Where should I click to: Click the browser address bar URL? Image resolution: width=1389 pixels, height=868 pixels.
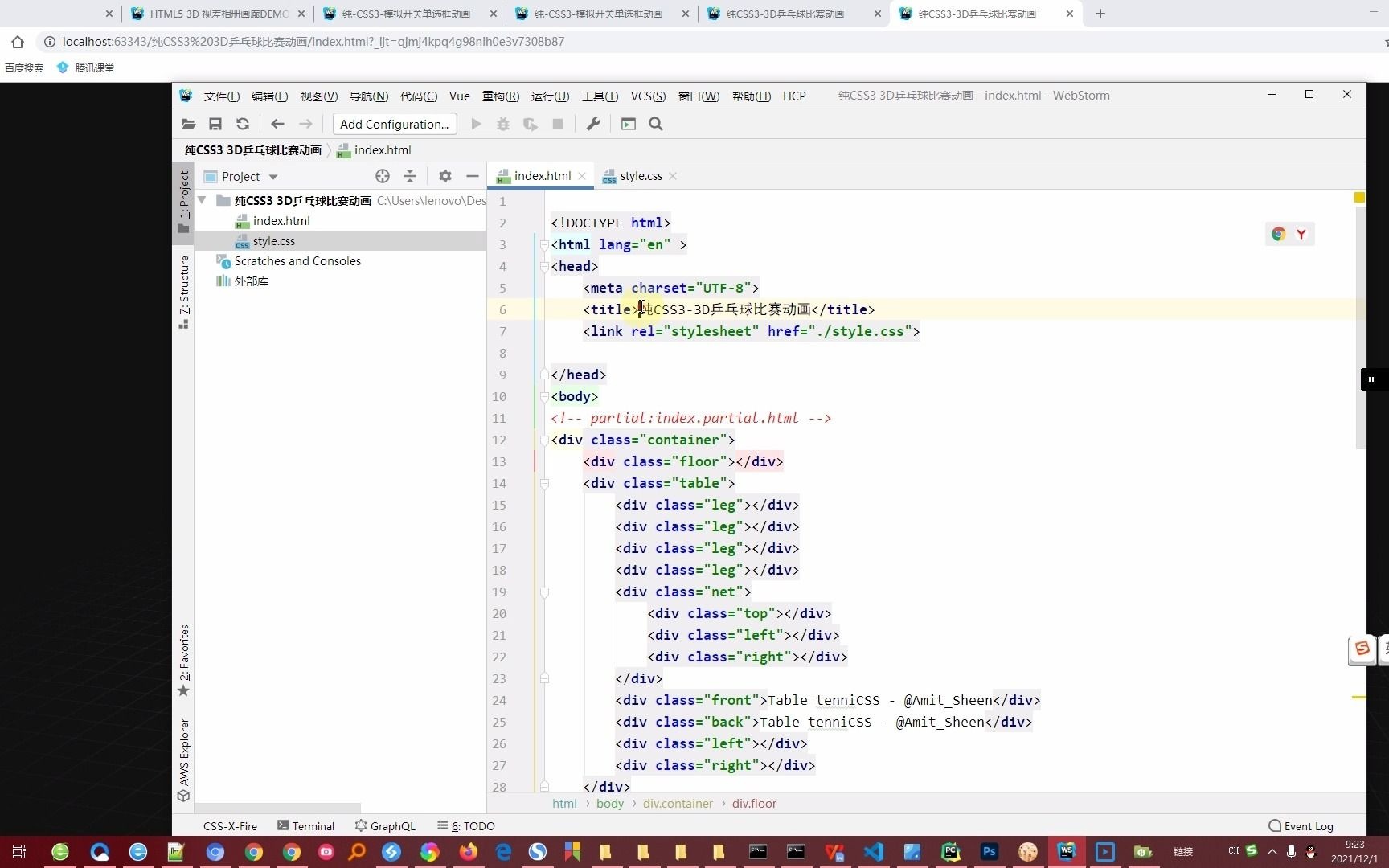click(313, 42)
